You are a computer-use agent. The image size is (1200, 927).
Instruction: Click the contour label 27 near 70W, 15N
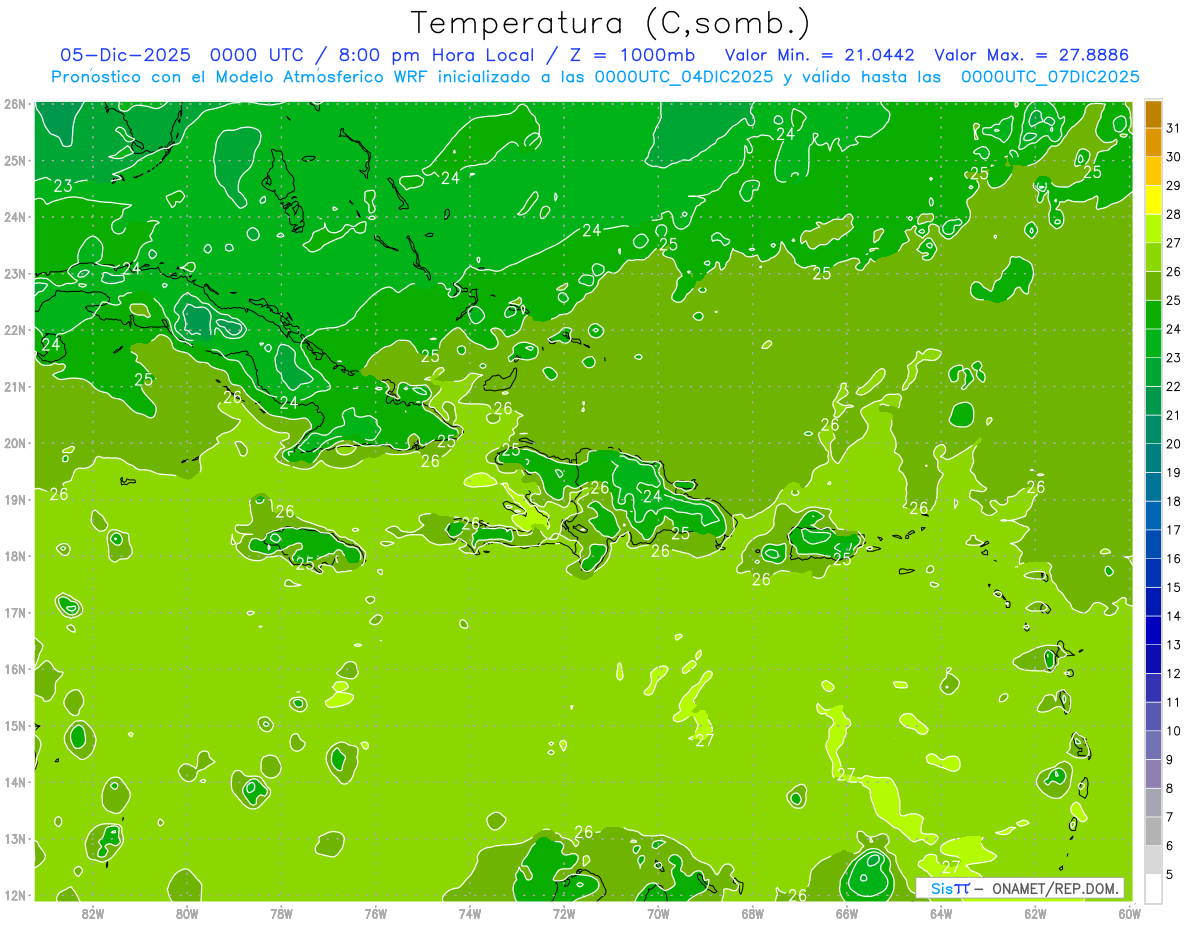click(705, 740)
